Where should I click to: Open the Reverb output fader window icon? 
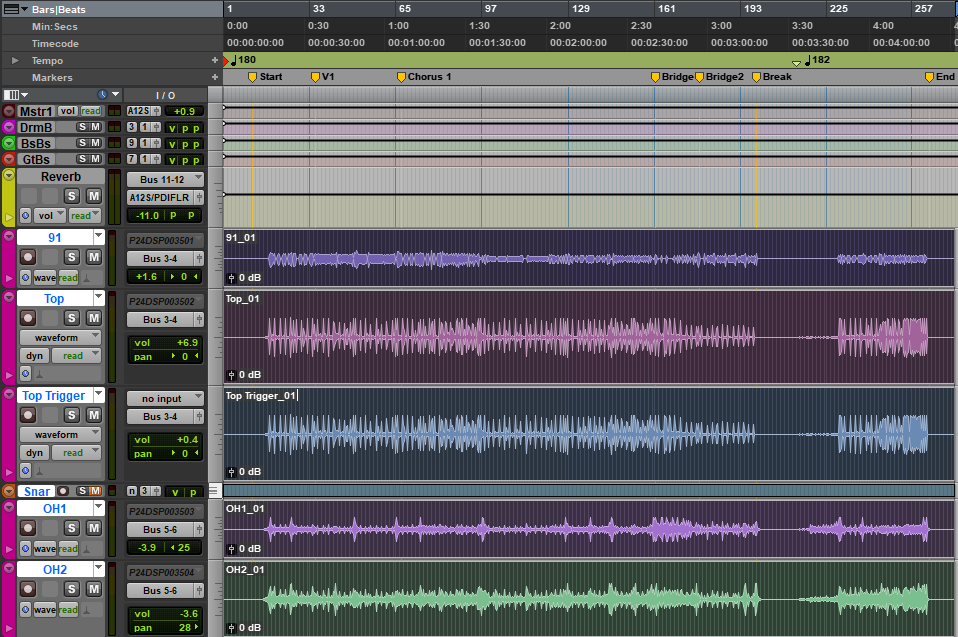[199, 197]
